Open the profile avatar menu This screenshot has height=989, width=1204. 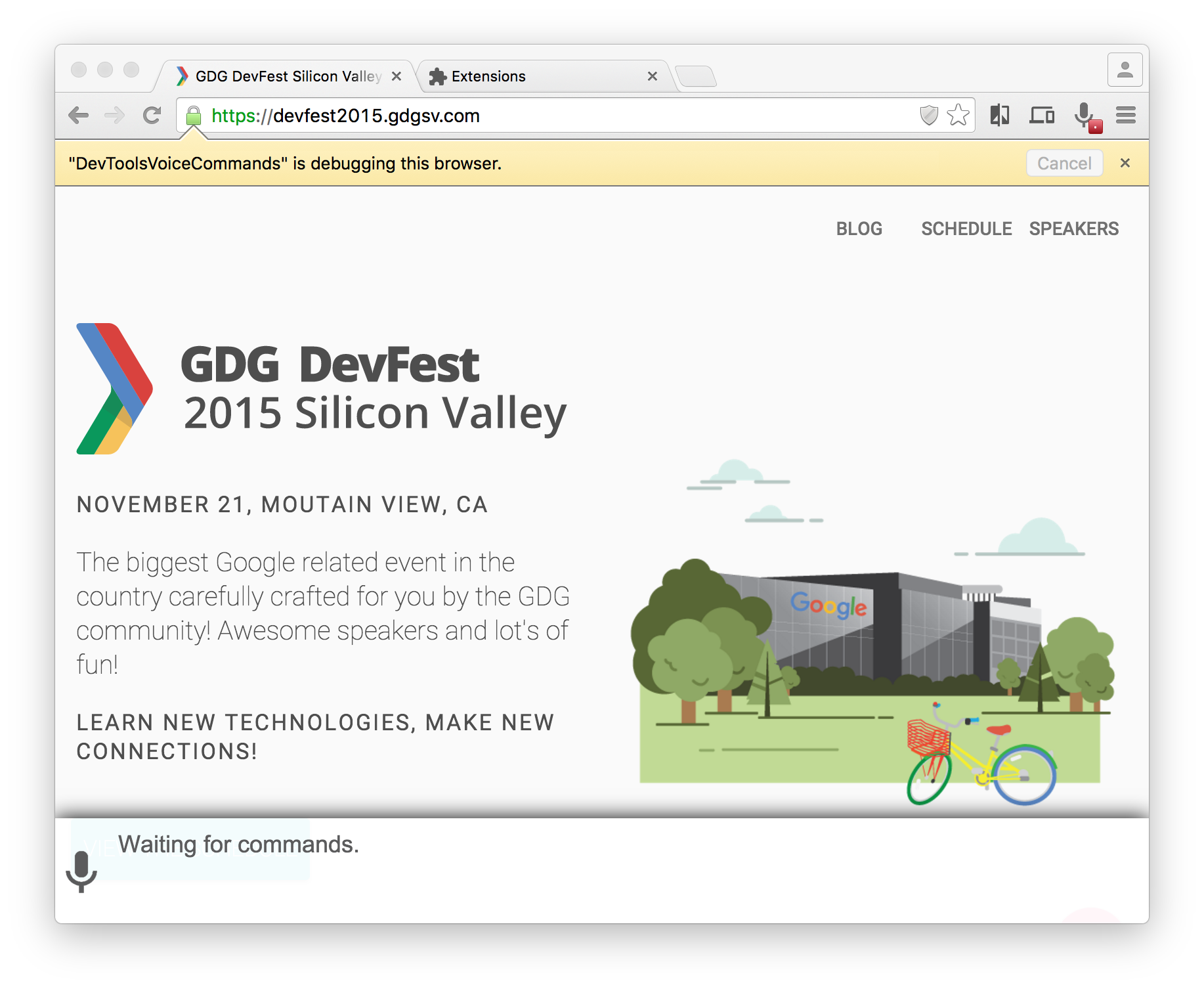[x=1125, y=68]
